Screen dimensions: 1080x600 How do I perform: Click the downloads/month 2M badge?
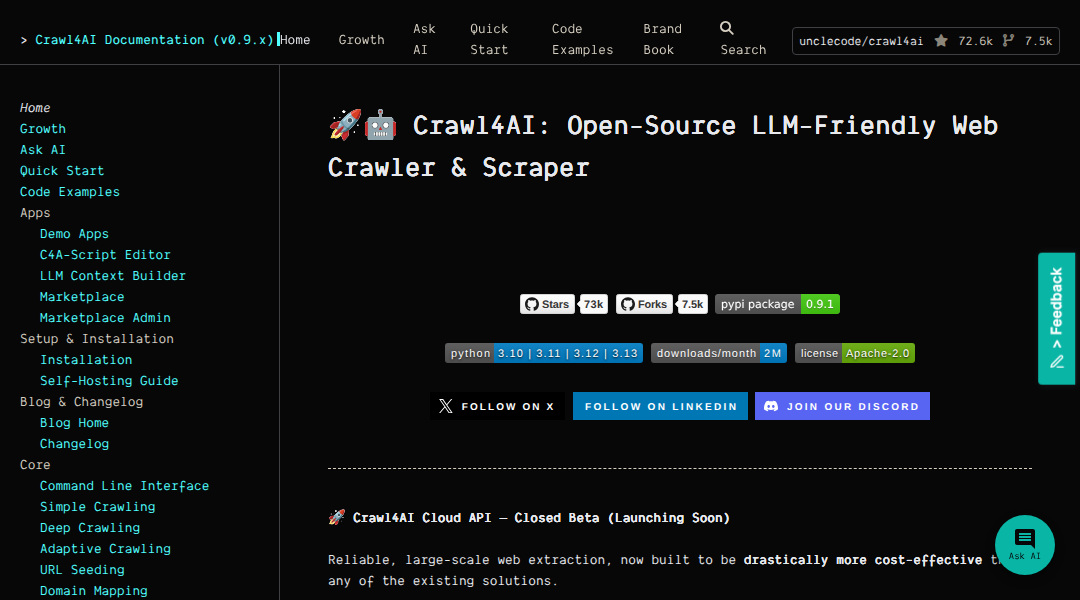click(718, 353)
